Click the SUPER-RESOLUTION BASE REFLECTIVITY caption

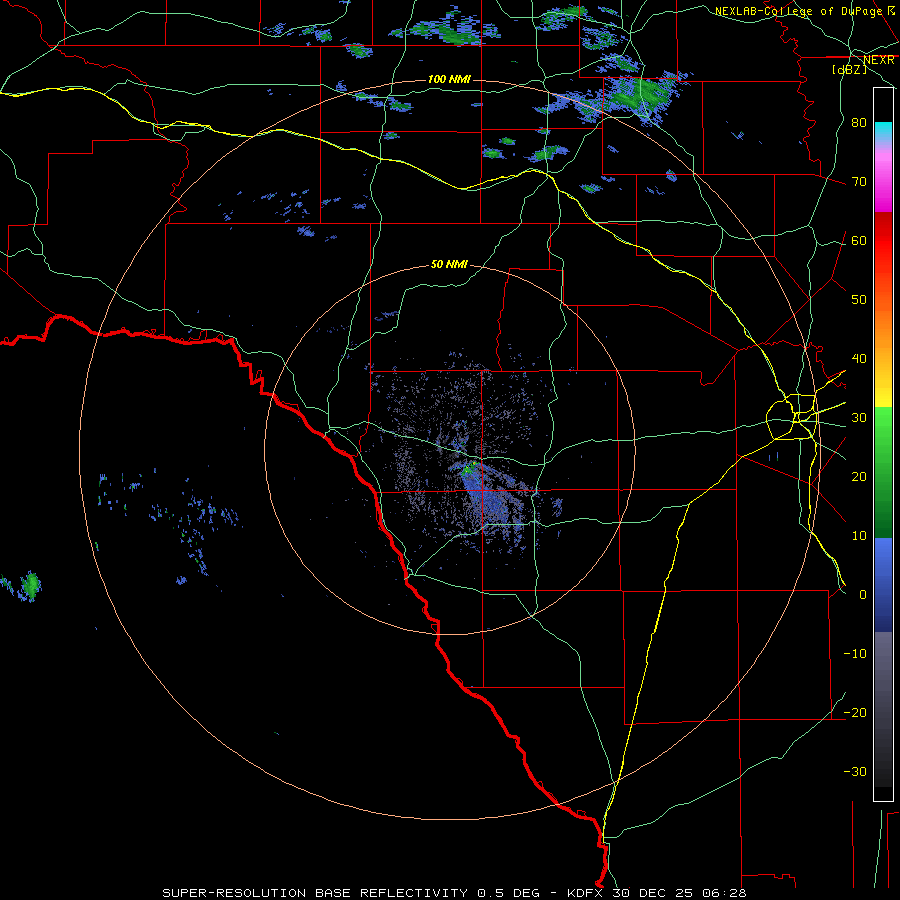pos(315,893)
